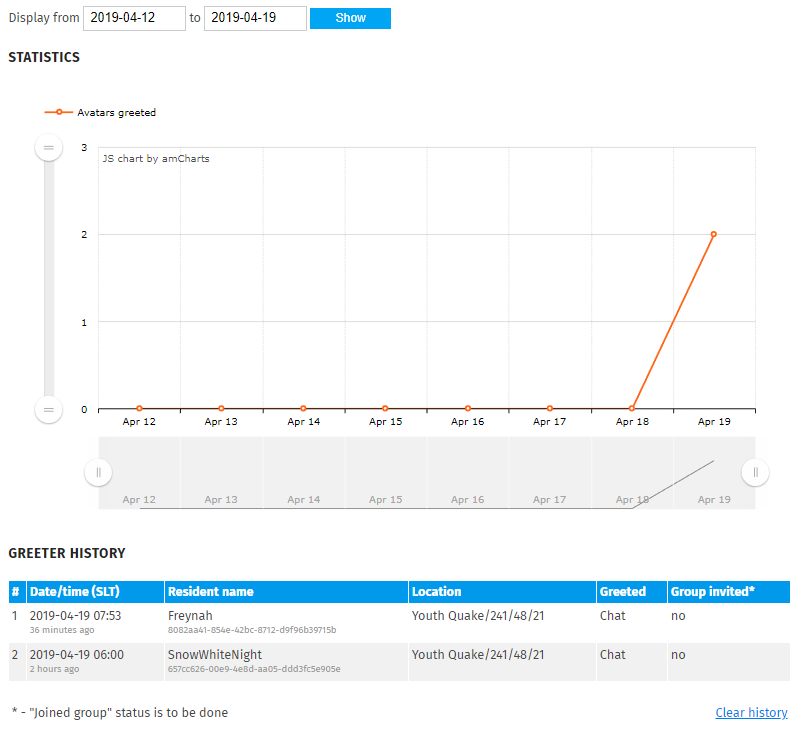This screenshot has height=745, width=796.
Task: Click the chart overview scrollbar area
Action: click(x=427, y=472)
